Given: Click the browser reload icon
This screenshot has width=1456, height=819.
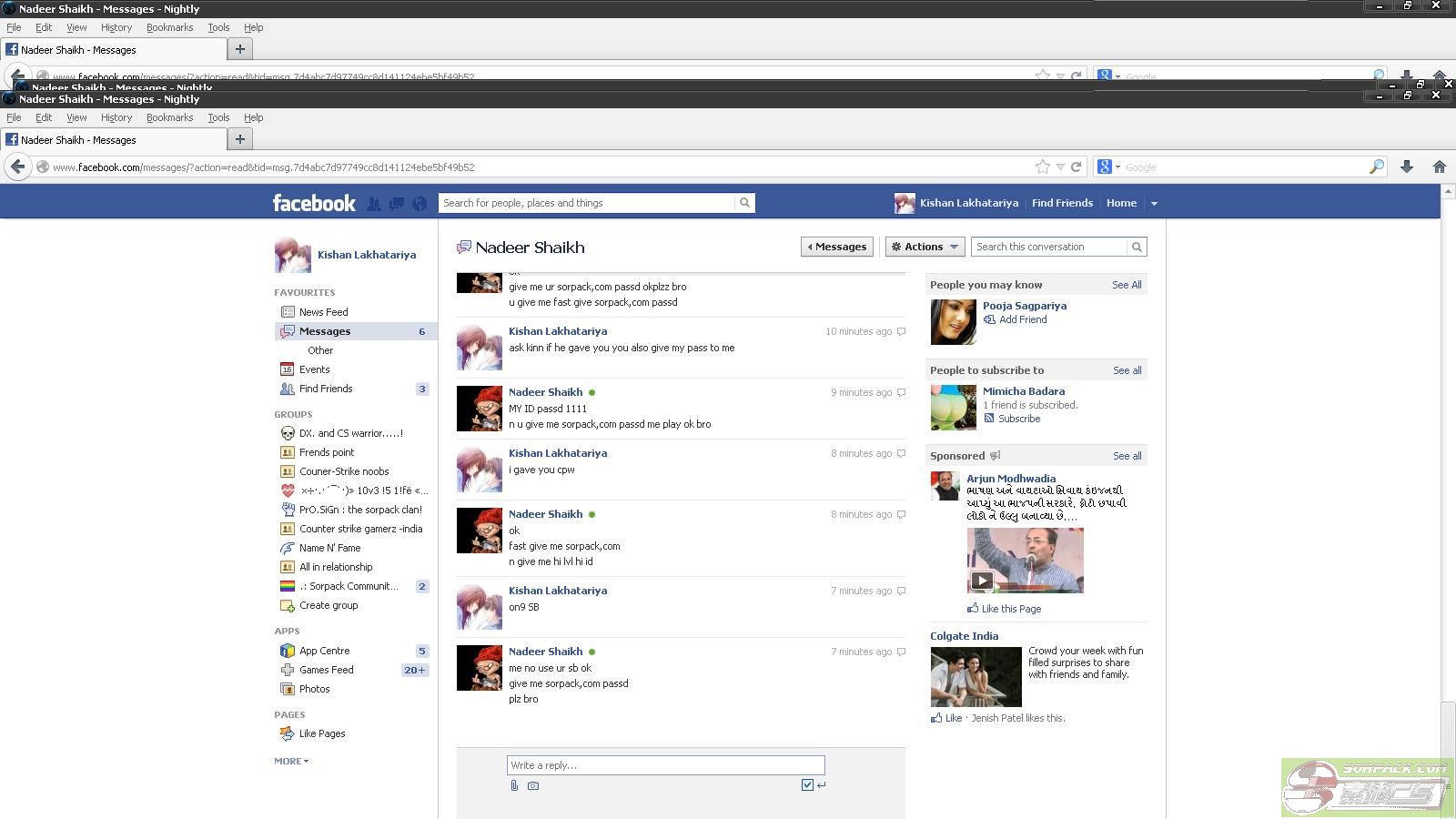Looking at the screenshot, I should (x=1076, y=167).
